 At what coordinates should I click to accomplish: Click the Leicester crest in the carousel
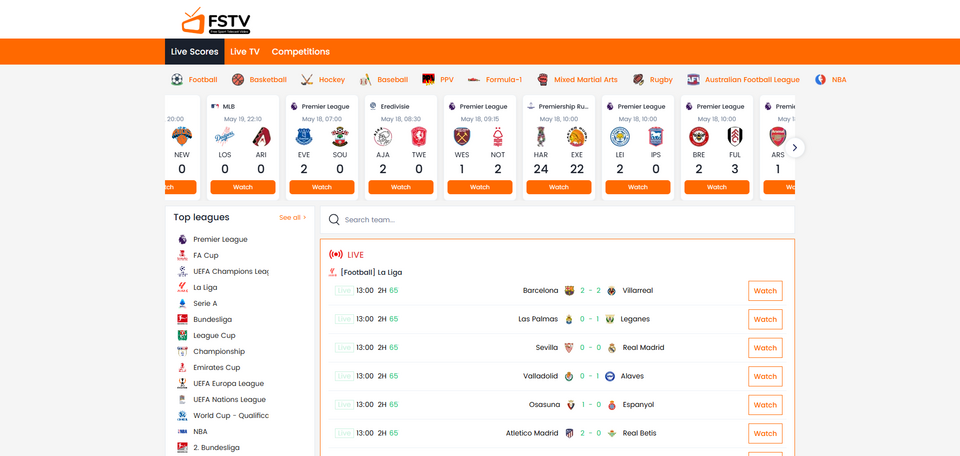coord(620,136)
